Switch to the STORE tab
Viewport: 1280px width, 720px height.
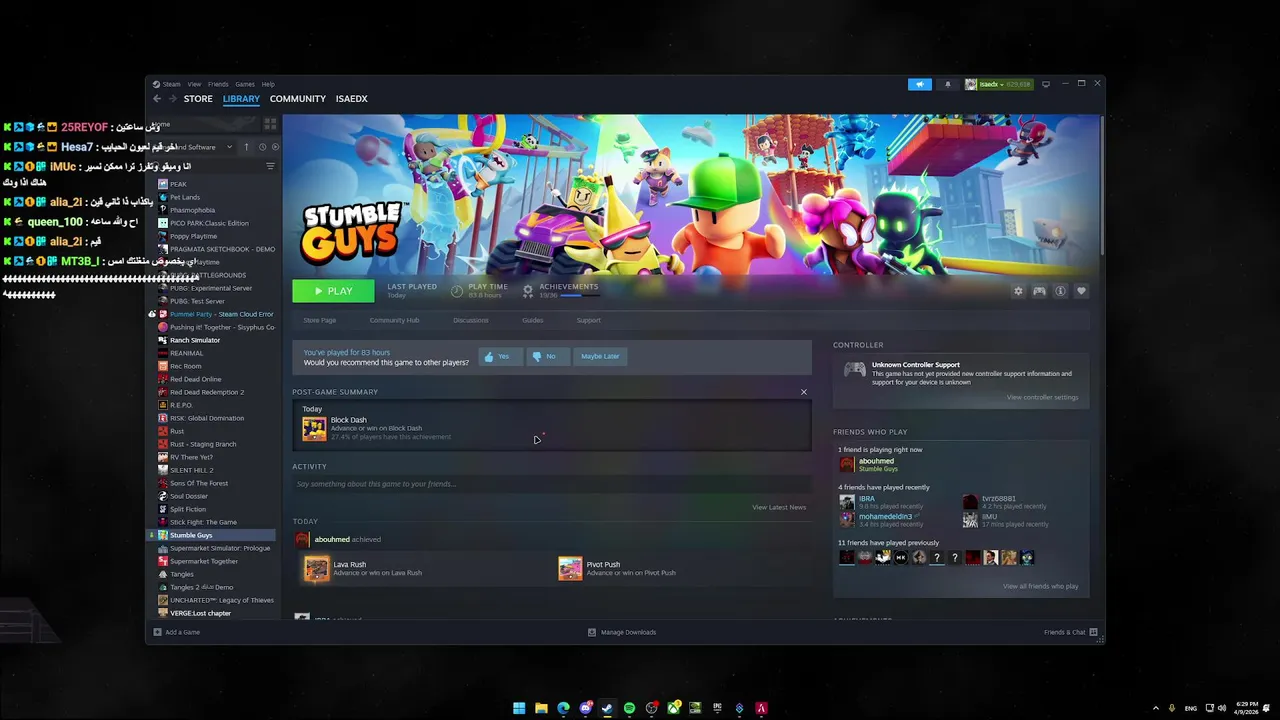point(198,99)
